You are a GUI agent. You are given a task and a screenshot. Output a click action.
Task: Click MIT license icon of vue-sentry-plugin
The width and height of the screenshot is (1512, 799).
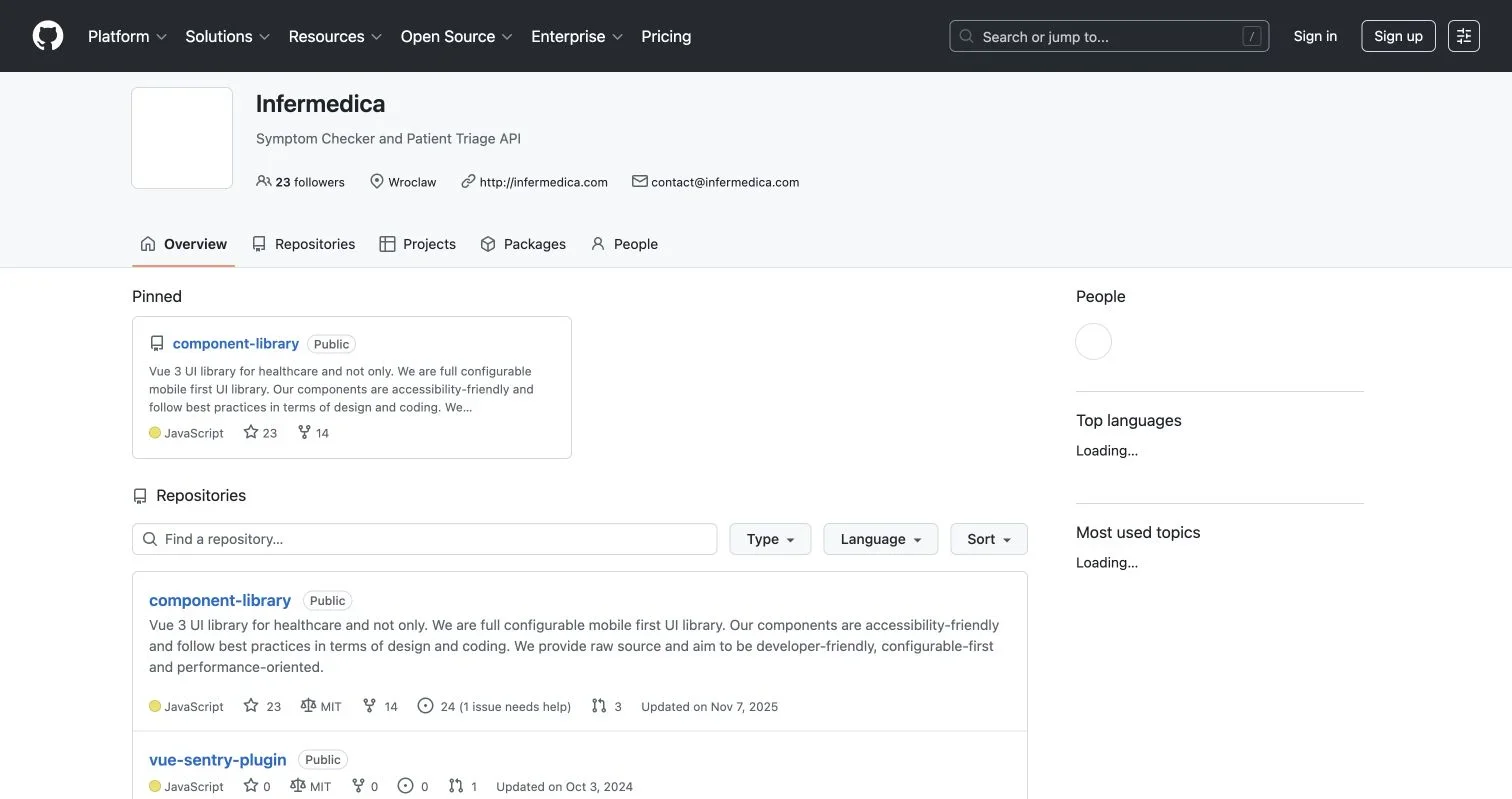point(297,786)
